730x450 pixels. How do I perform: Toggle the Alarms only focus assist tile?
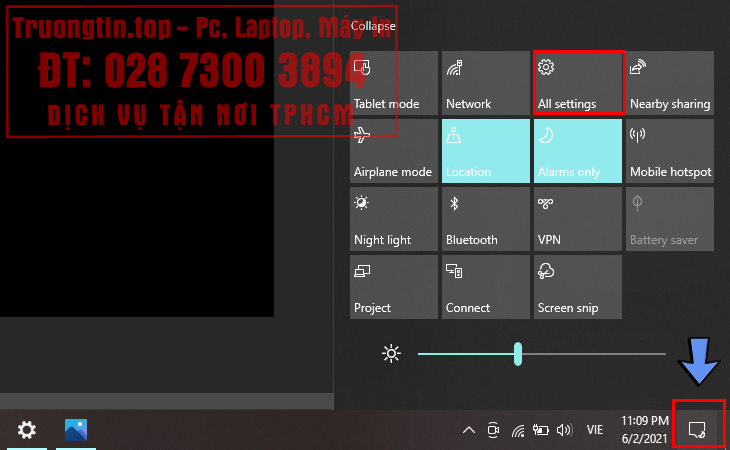coord(578,151)
